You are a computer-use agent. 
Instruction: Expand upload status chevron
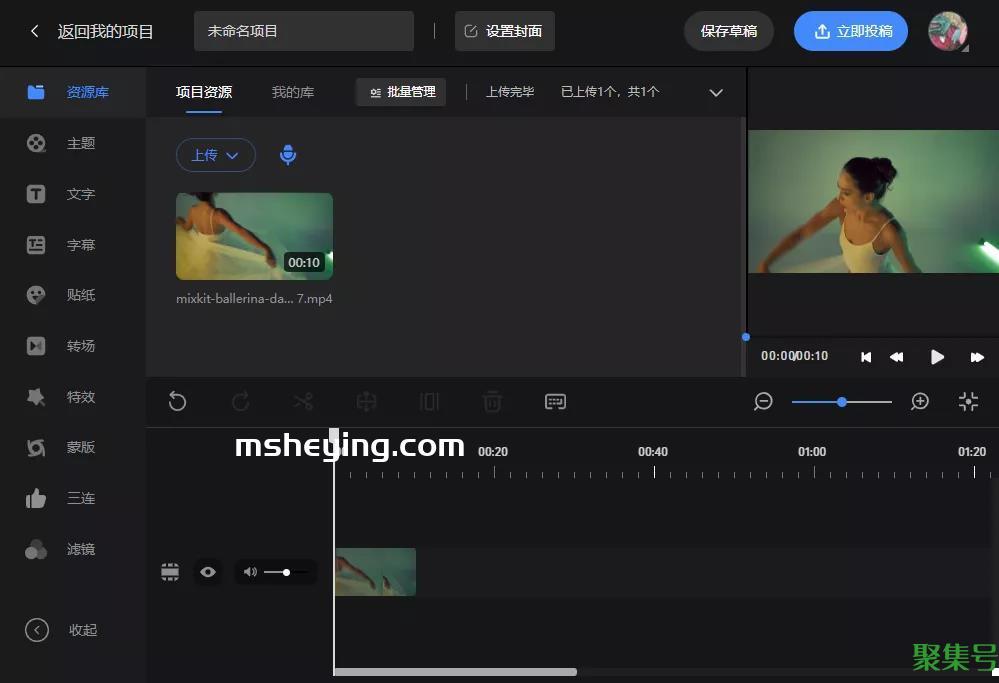[716, 93]
